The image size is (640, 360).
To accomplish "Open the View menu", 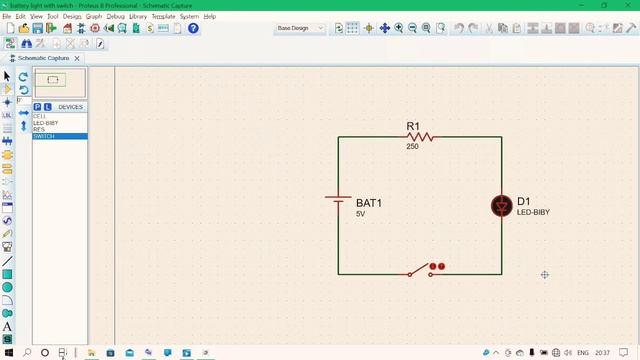I will pyautogui.click(x=36, y=17).
